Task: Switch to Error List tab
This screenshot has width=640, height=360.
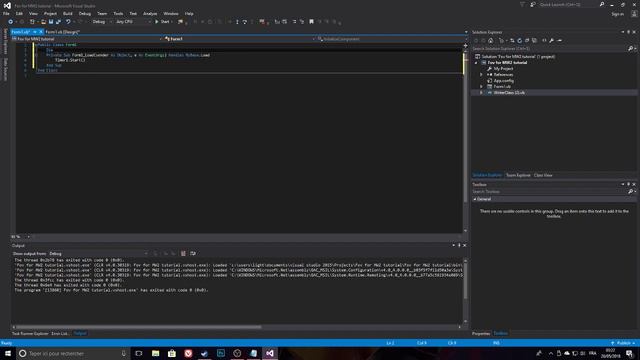Action: point(60,333)
